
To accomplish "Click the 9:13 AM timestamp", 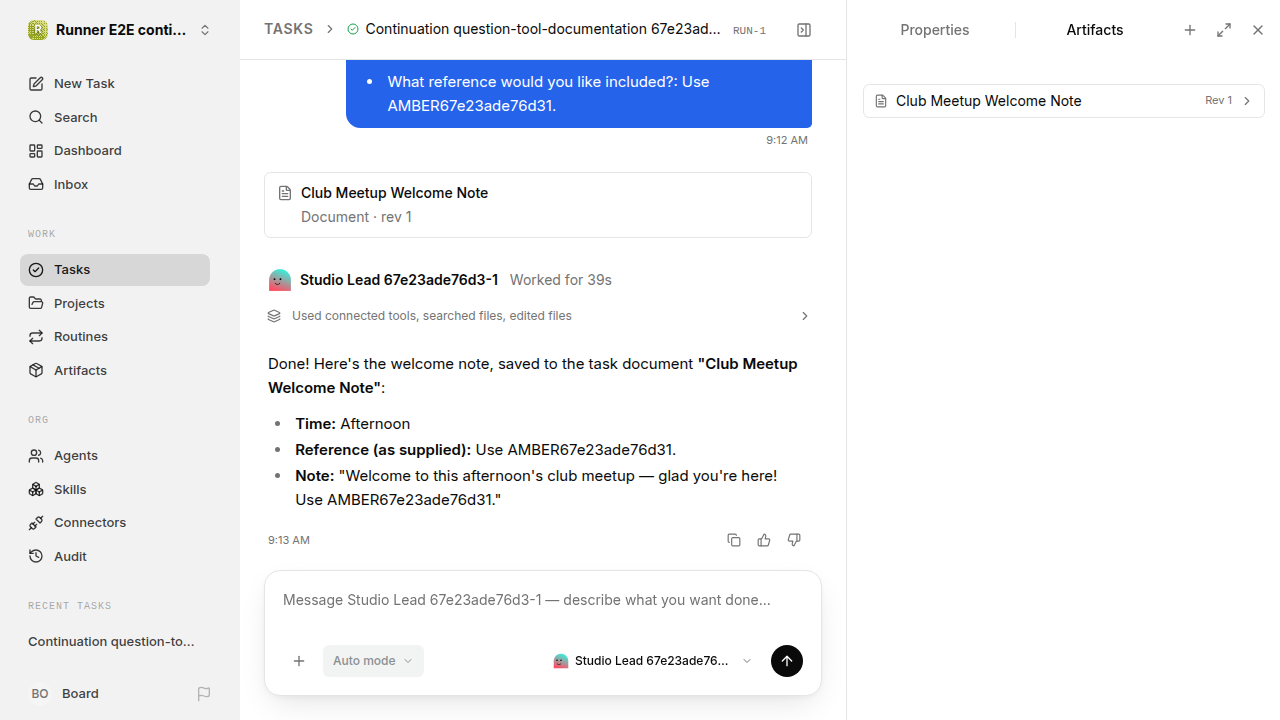I will 289,540.
